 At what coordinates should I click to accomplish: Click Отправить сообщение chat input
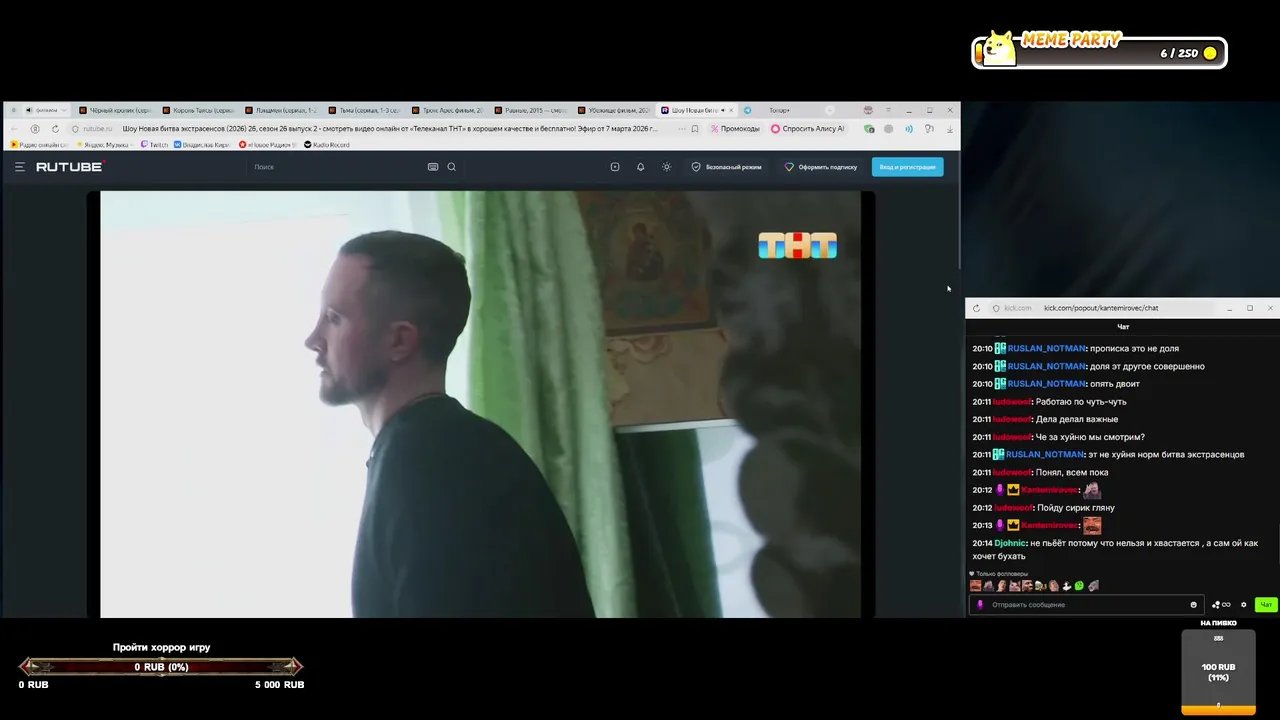[1085, 604]
